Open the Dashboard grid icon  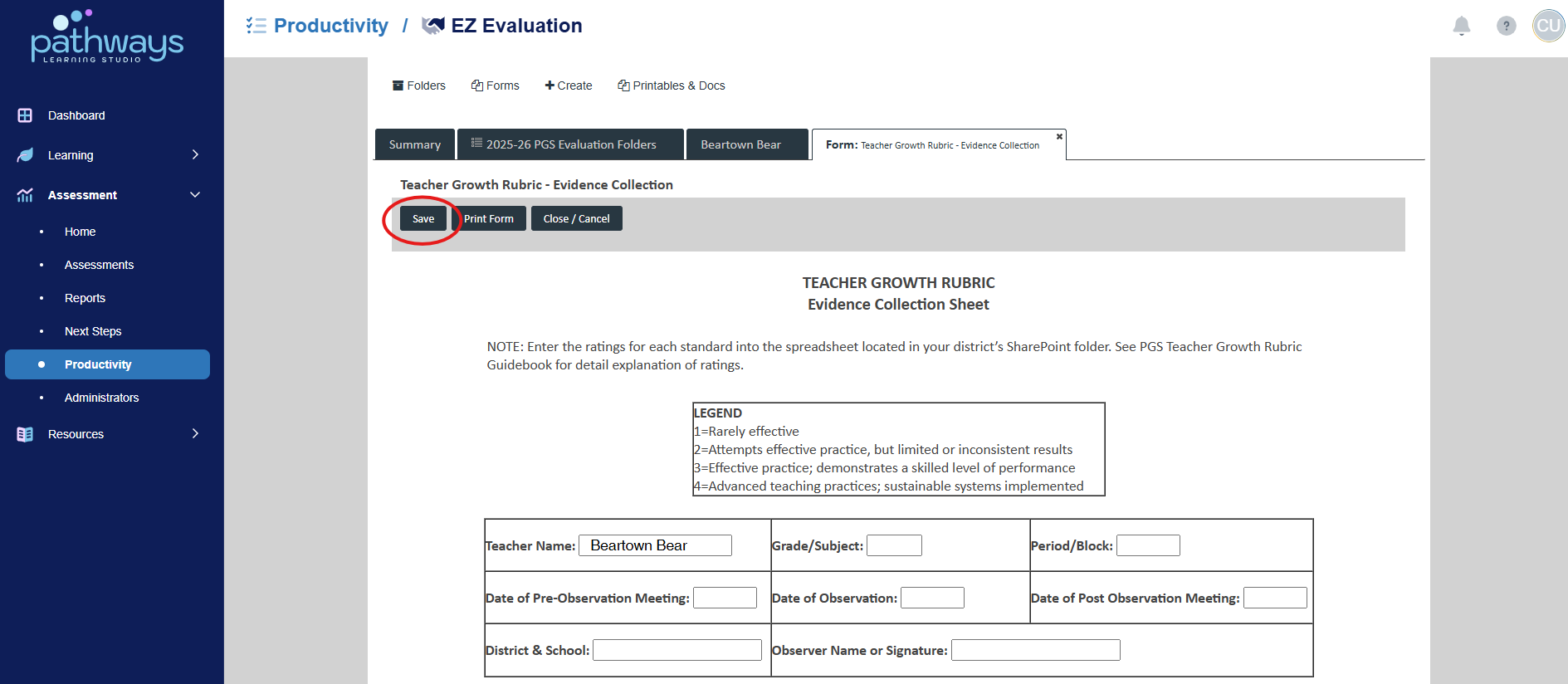click(x=25, y=115)
